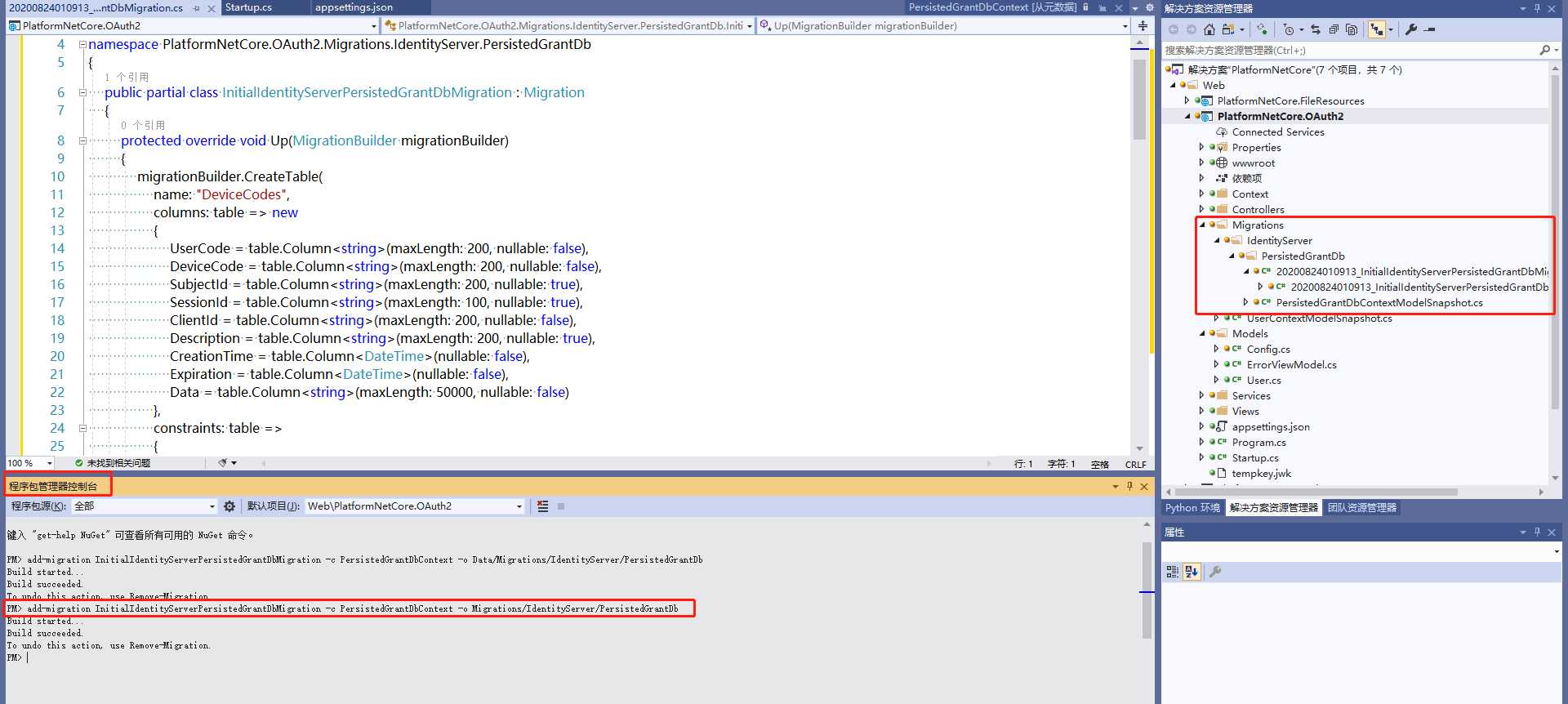
Task: Expand Services folder node
Action: tap(1202, 396)
